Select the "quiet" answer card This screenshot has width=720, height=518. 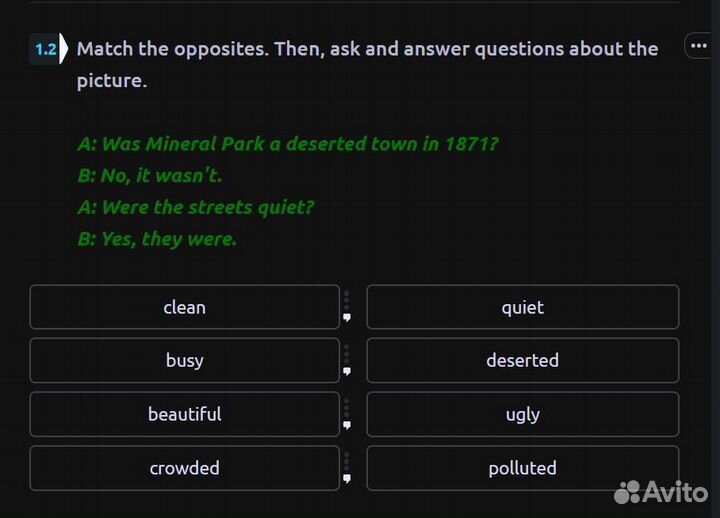522,307
